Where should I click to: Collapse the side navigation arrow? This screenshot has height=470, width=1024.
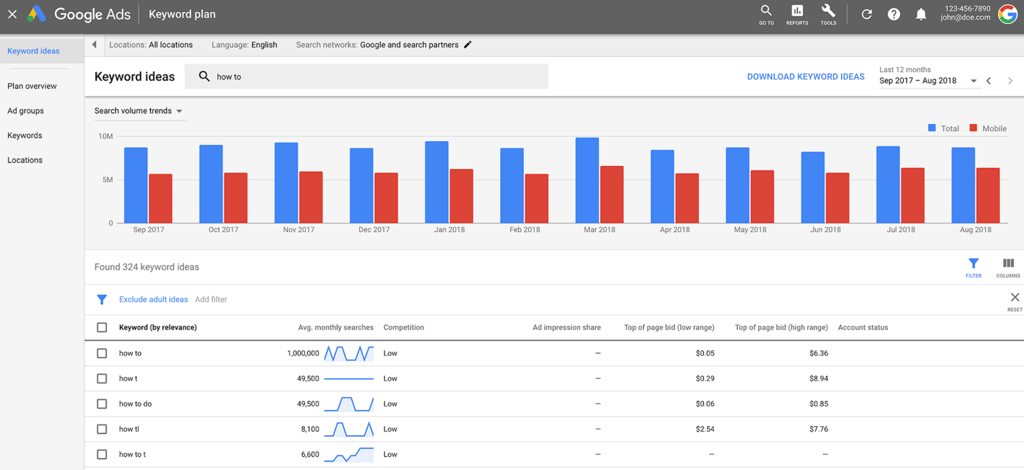click(x=94, y=45)
